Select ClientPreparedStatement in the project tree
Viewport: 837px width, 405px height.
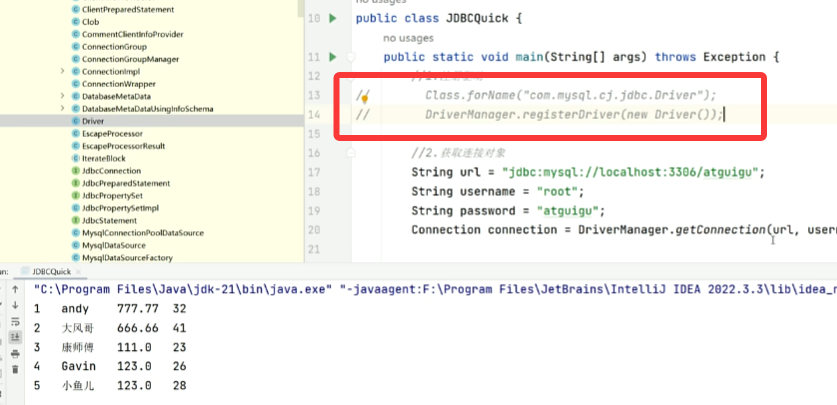point(128,10)
